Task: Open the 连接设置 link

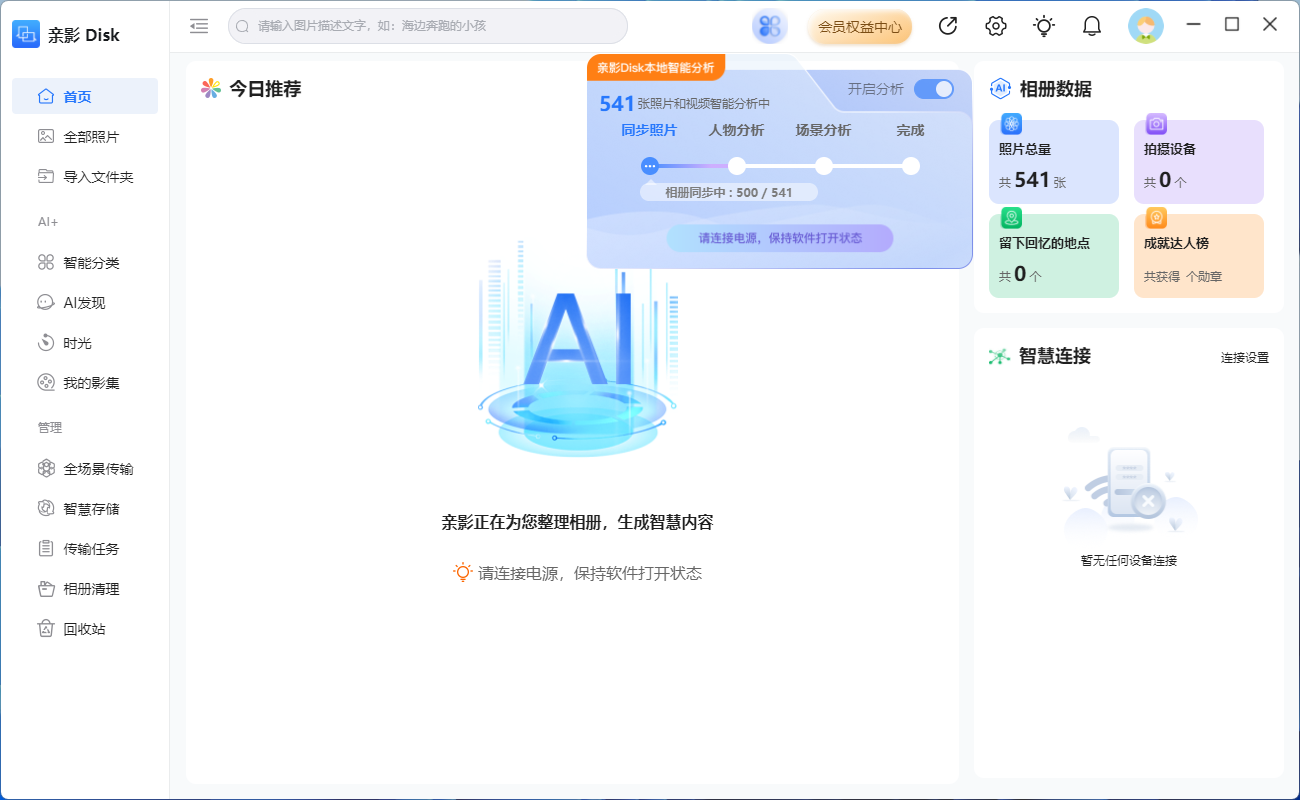Action: (1244, 357)
